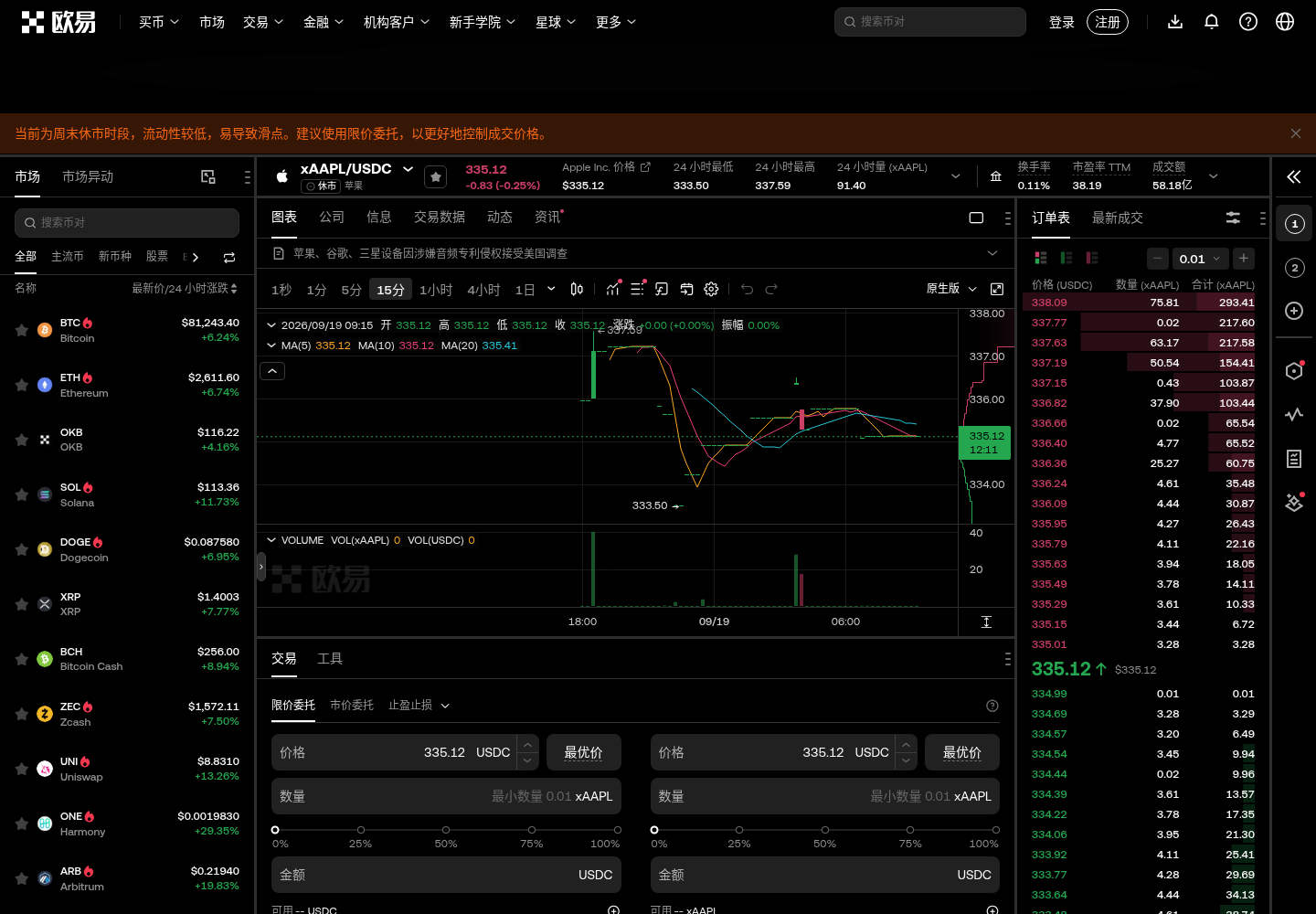The image size is (1316, 914).
Task: Open chart indicators icon
Action: tap(613, 289)
